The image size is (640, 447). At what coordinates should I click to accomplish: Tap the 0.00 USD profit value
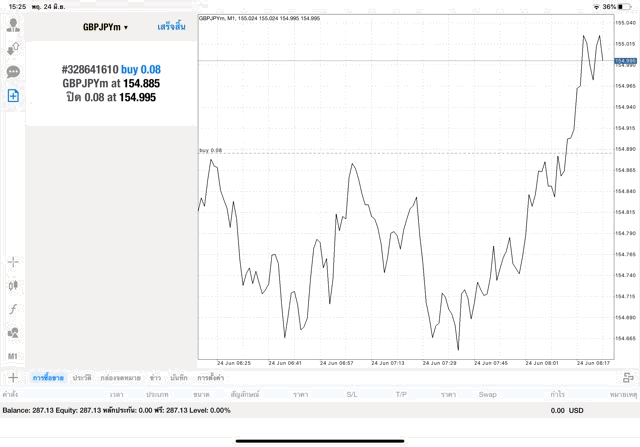[x=567, y=410]
